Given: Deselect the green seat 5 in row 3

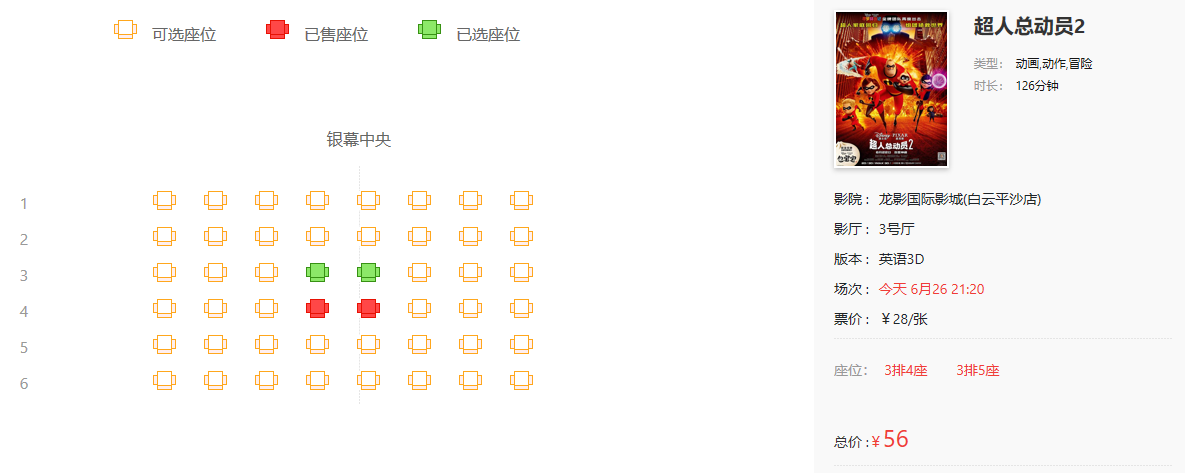Looking at the screenshot, I should pyautogui.click(x=368, y=272).
